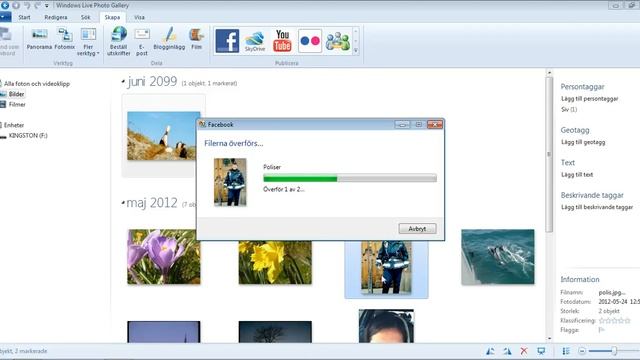Screen dimensions: 640x360
Task: Zoom out thumbnails with minus button
Action: pyautogui.click(x=582, y=351)
